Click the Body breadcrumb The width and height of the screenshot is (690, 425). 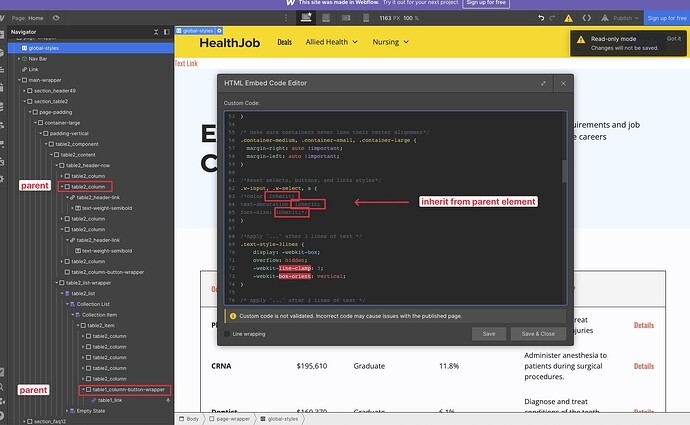[x=189, y=419]
